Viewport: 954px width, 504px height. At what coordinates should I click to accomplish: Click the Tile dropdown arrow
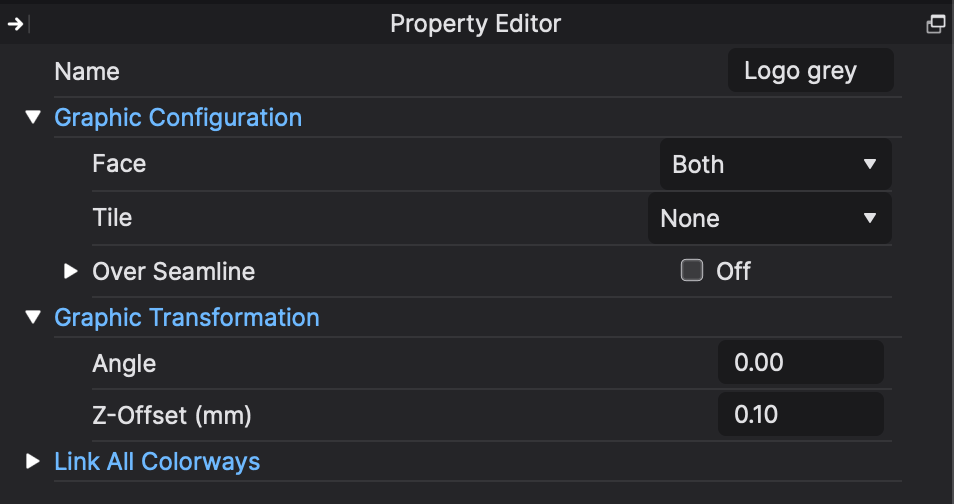click(x=870, y=218)
